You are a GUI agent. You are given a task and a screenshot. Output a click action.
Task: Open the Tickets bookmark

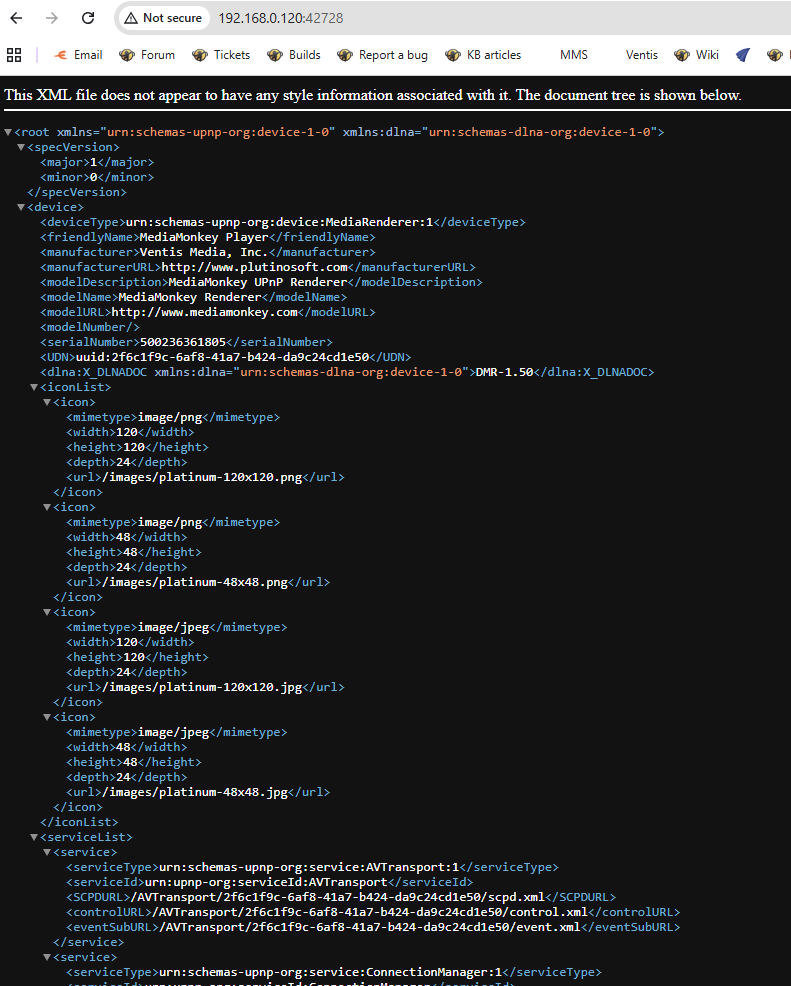pos(221,55)
